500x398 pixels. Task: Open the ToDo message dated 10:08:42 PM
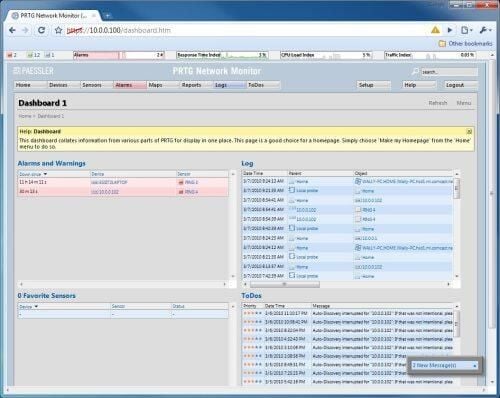tap(382, 322)
